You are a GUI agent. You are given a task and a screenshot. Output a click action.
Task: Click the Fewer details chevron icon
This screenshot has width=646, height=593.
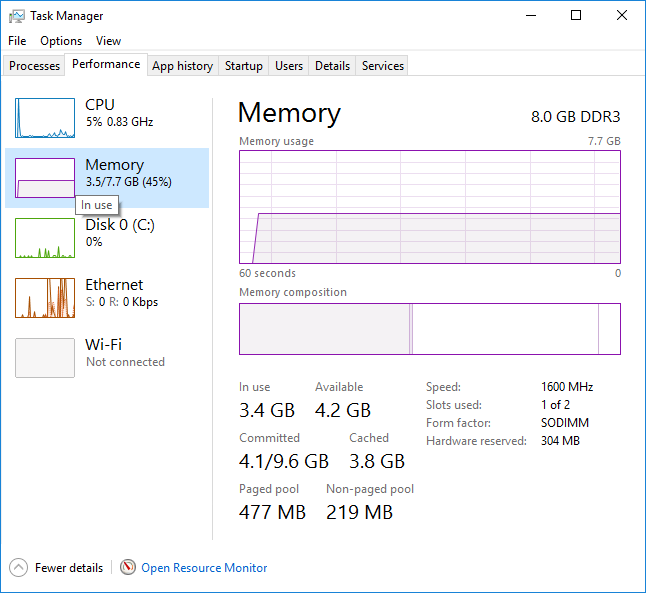click(19, 567)
